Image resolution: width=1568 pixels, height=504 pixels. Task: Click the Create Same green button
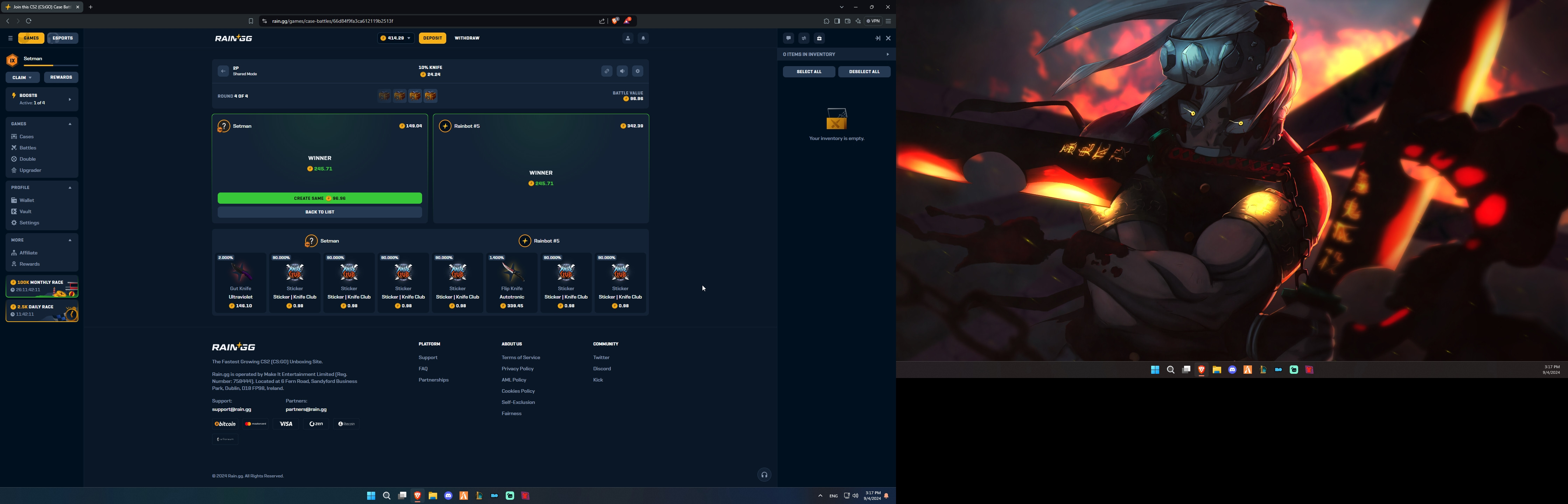click(x=320, y=198)
